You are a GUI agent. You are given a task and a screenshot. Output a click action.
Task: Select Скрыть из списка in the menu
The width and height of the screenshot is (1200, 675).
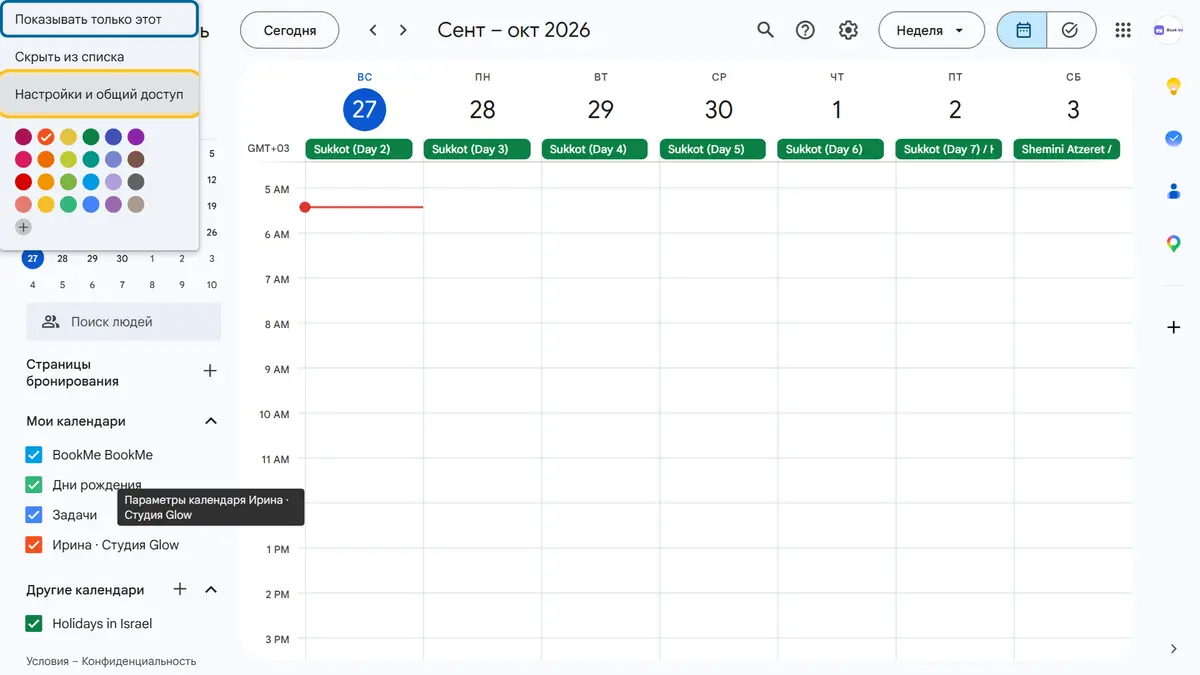pyautogui.click(x=99, y=57)
